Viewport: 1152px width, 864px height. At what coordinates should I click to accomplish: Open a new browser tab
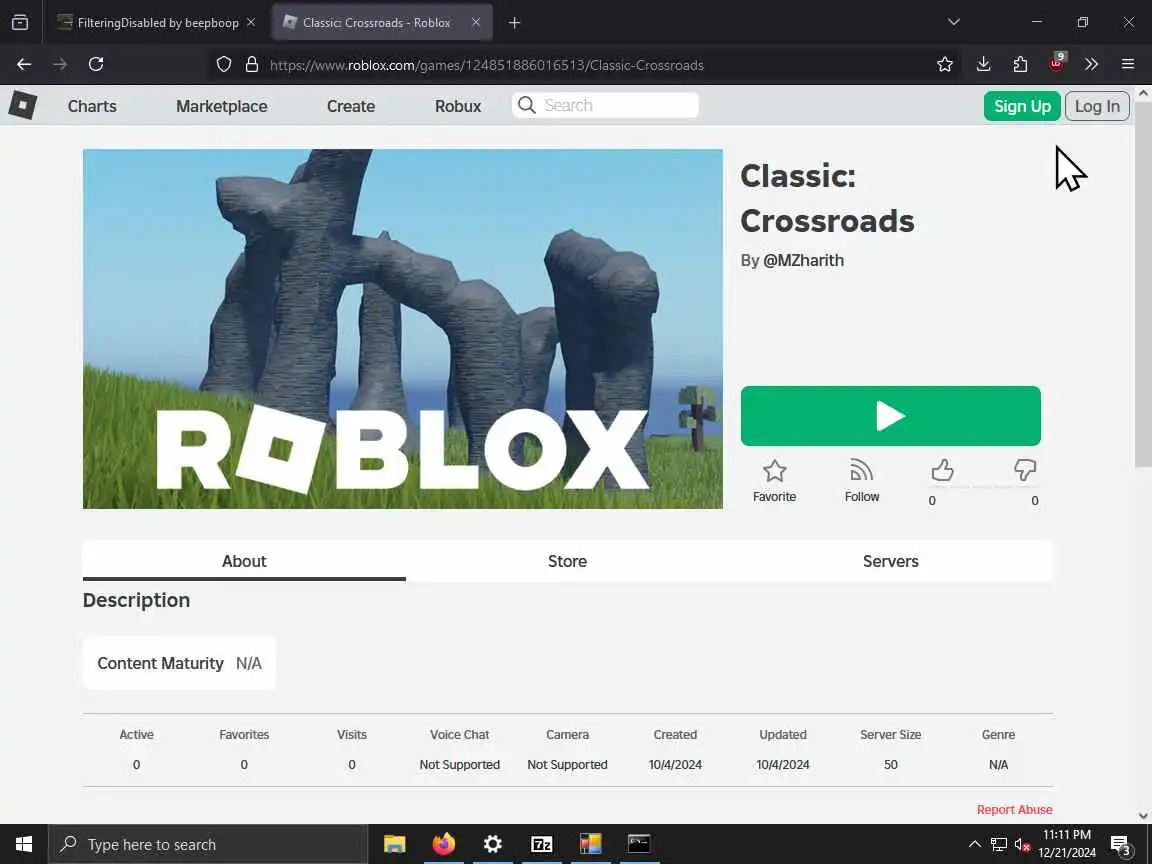514,23
